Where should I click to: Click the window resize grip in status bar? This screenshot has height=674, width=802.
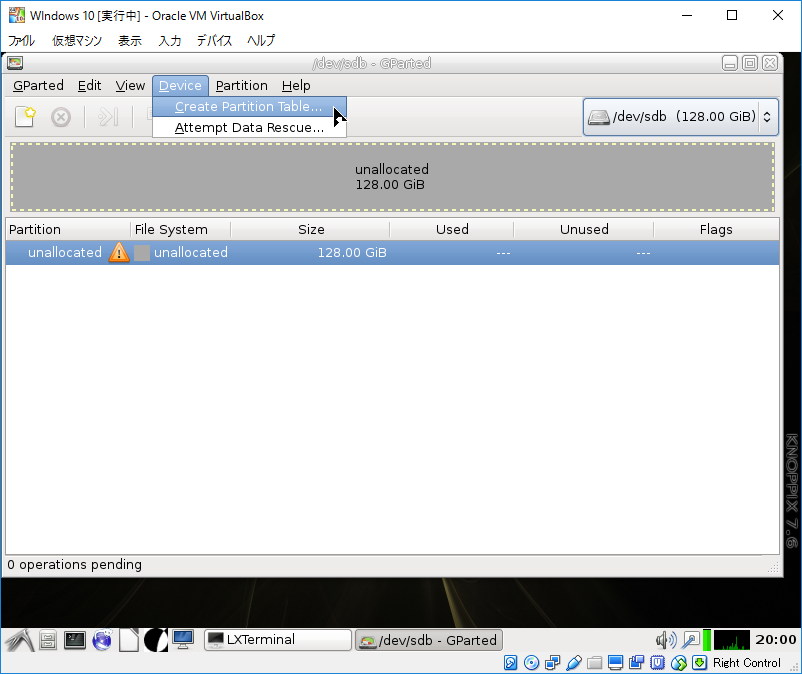[773, 567]
